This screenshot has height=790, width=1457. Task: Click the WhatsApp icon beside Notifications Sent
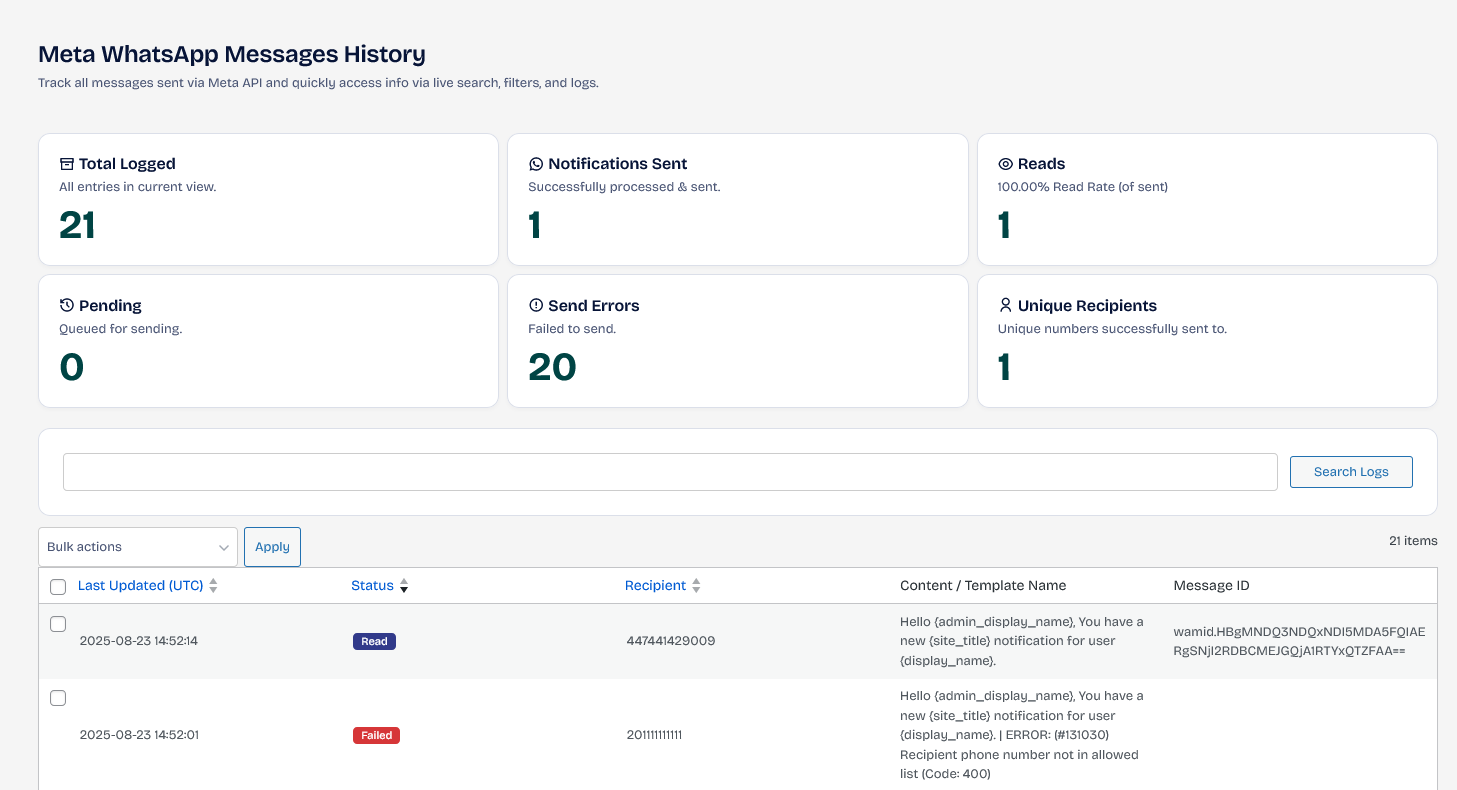[x=536, y=164]
